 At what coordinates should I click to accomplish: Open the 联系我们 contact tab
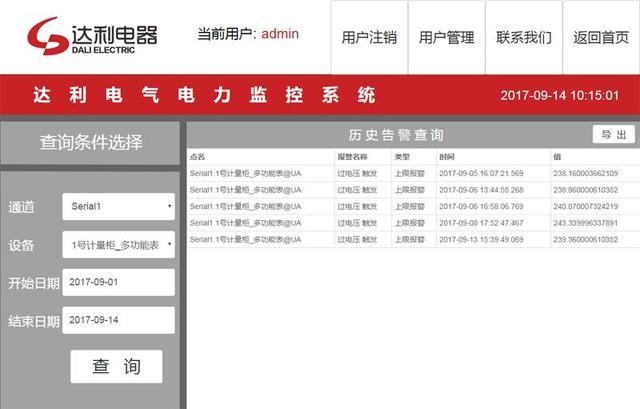pos(523,38)
